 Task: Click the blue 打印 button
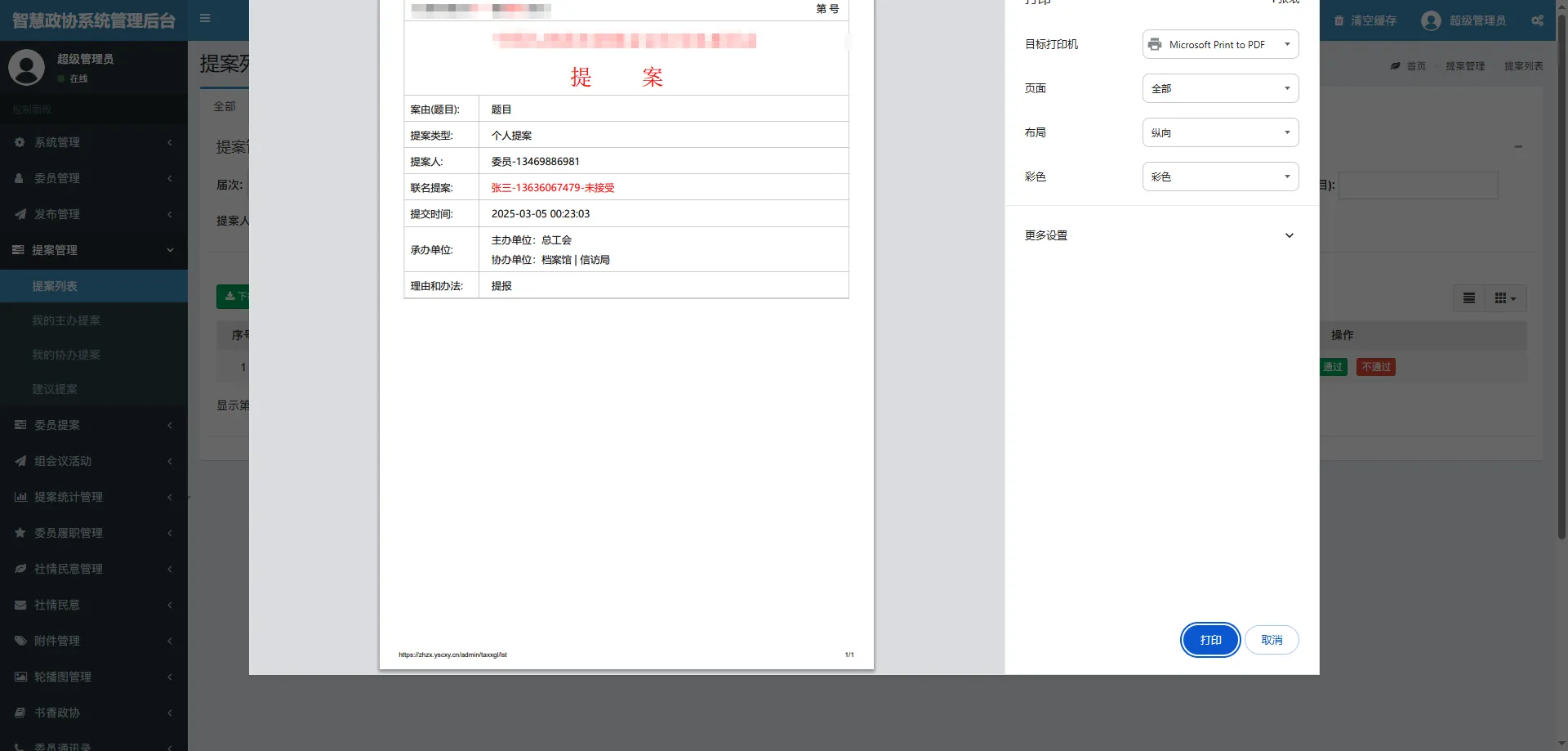[1210, 640]
